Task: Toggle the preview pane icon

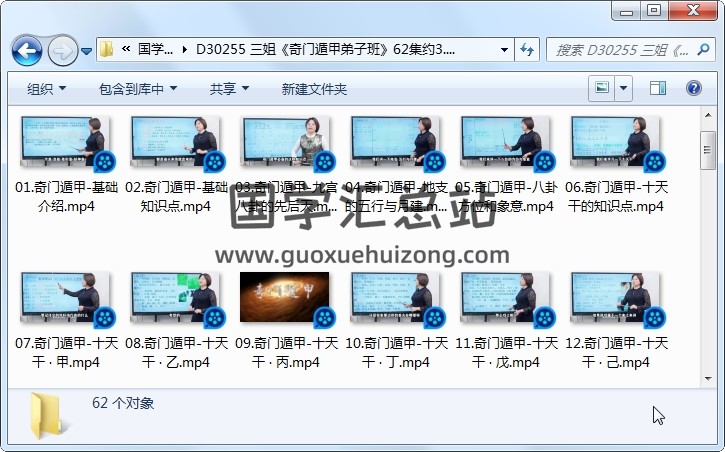Action: tap(657, 88)
